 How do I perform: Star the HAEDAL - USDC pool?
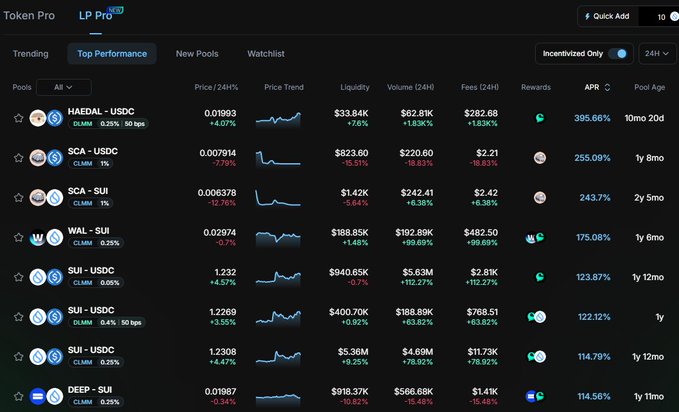point(18,118)
